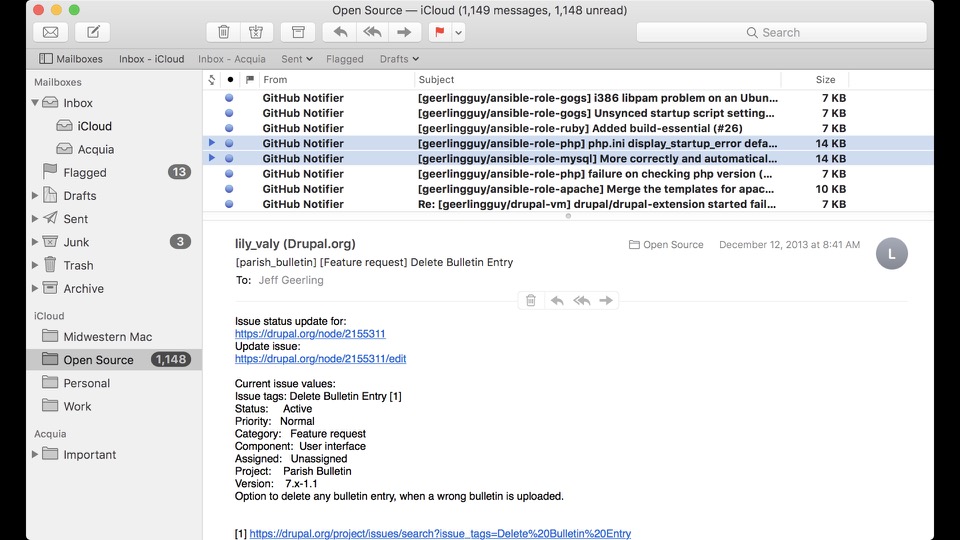
Task: Click the Get Mail envelope icon
Action: click(51, 32)
